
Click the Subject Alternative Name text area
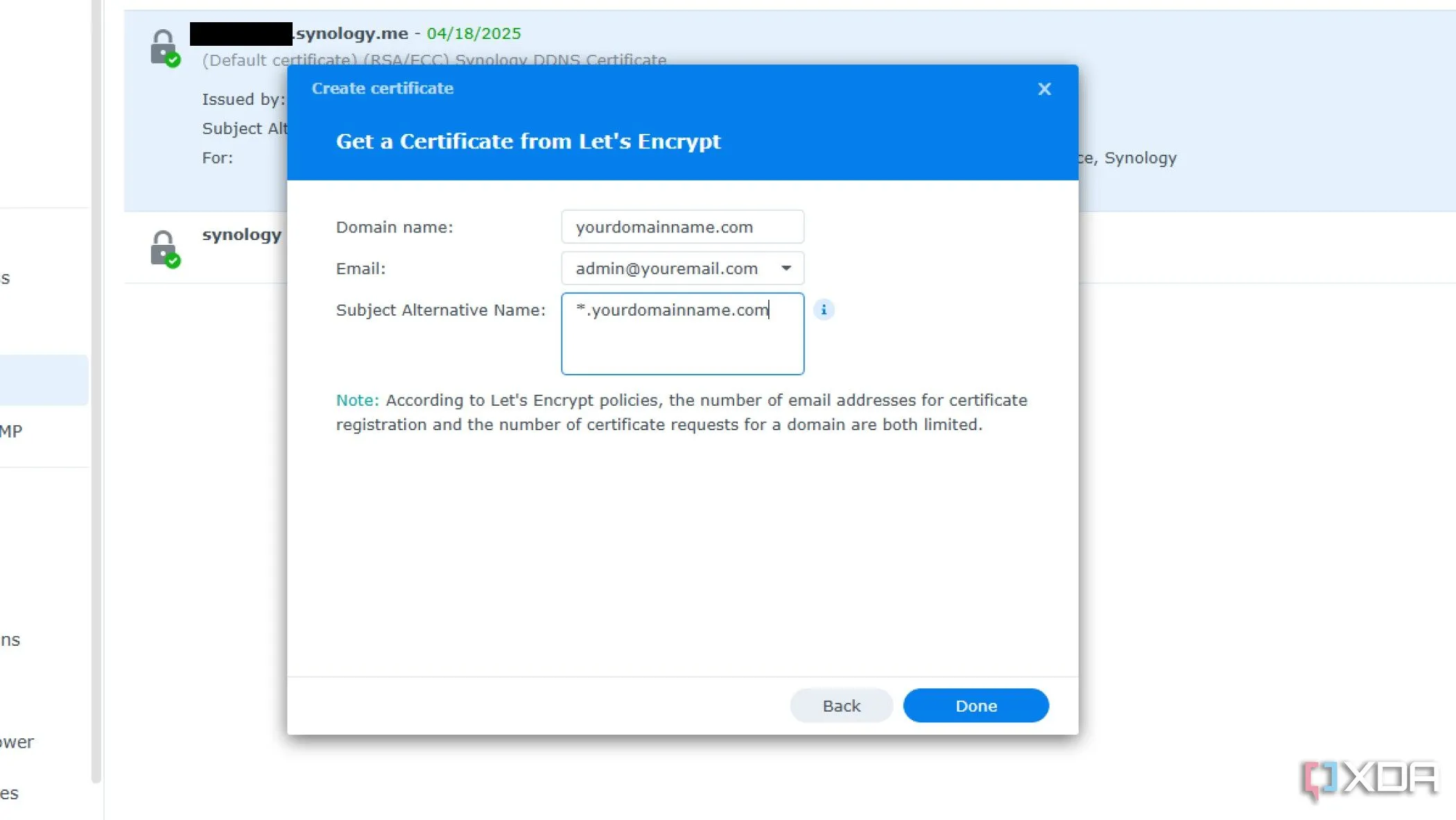tap(682, 334)
